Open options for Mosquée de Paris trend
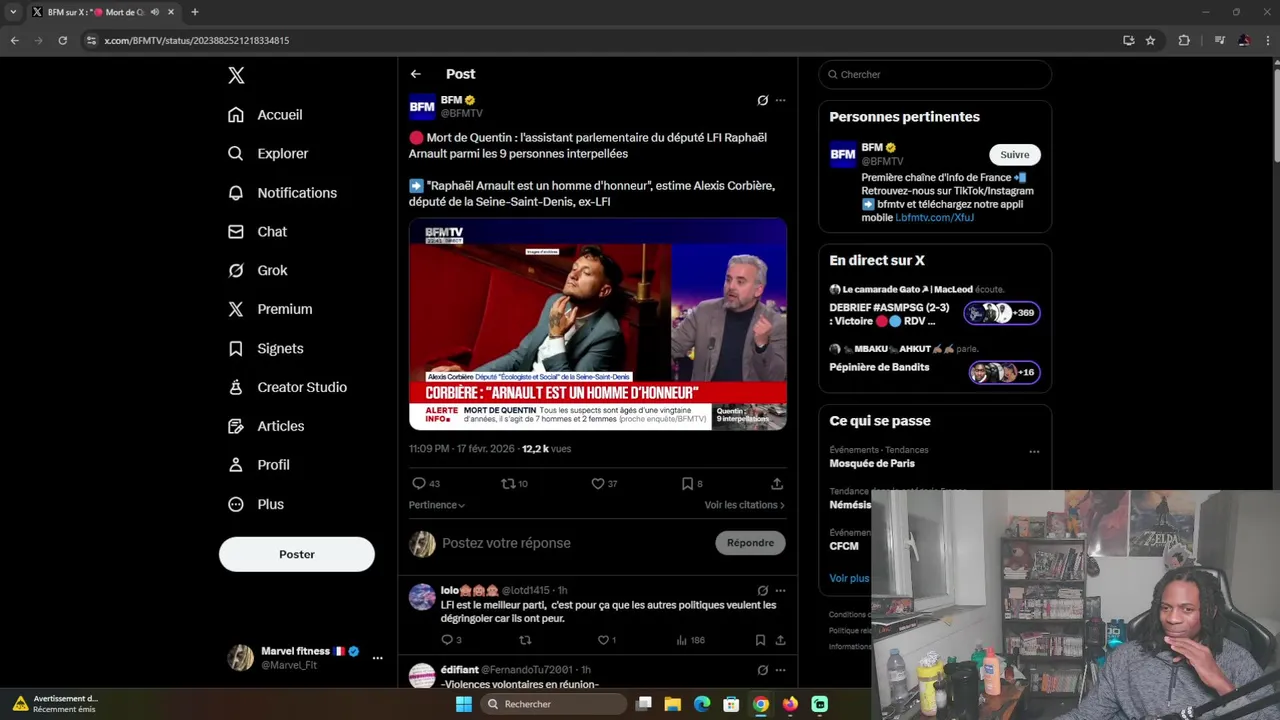Image resolution: width=1280 pixels, height=720 pixels. click(1034, 452)
